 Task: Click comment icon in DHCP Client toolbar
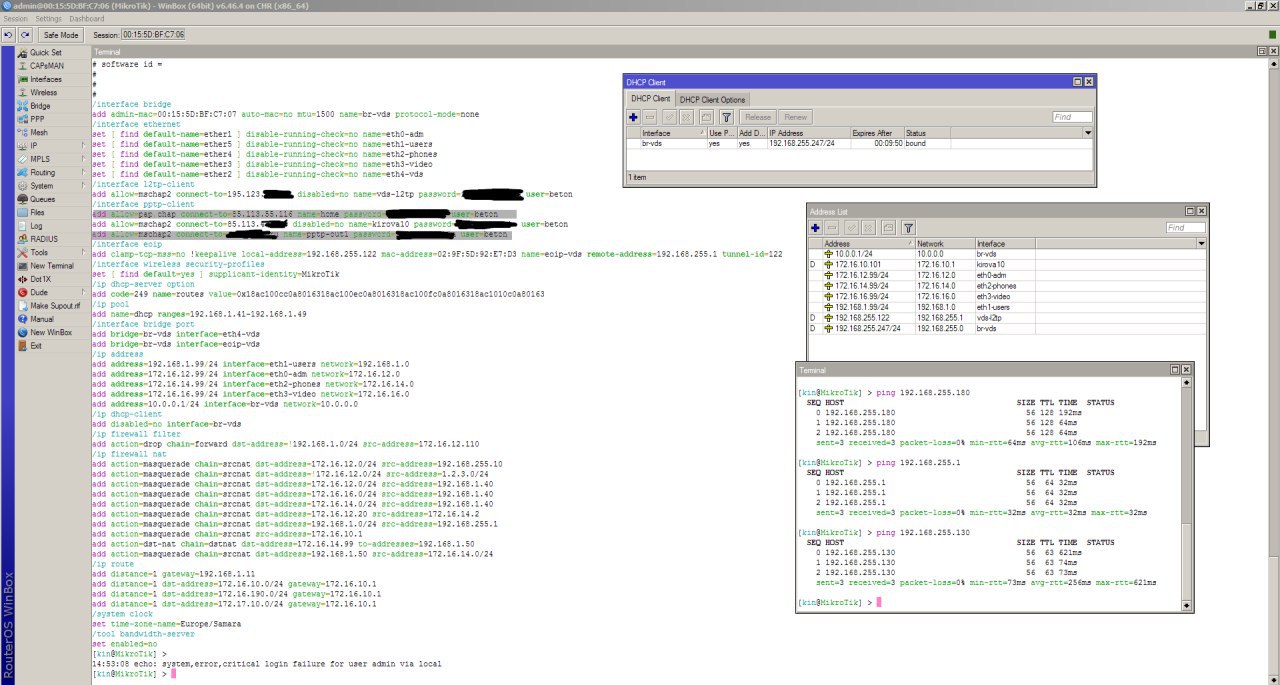[706, 117]
